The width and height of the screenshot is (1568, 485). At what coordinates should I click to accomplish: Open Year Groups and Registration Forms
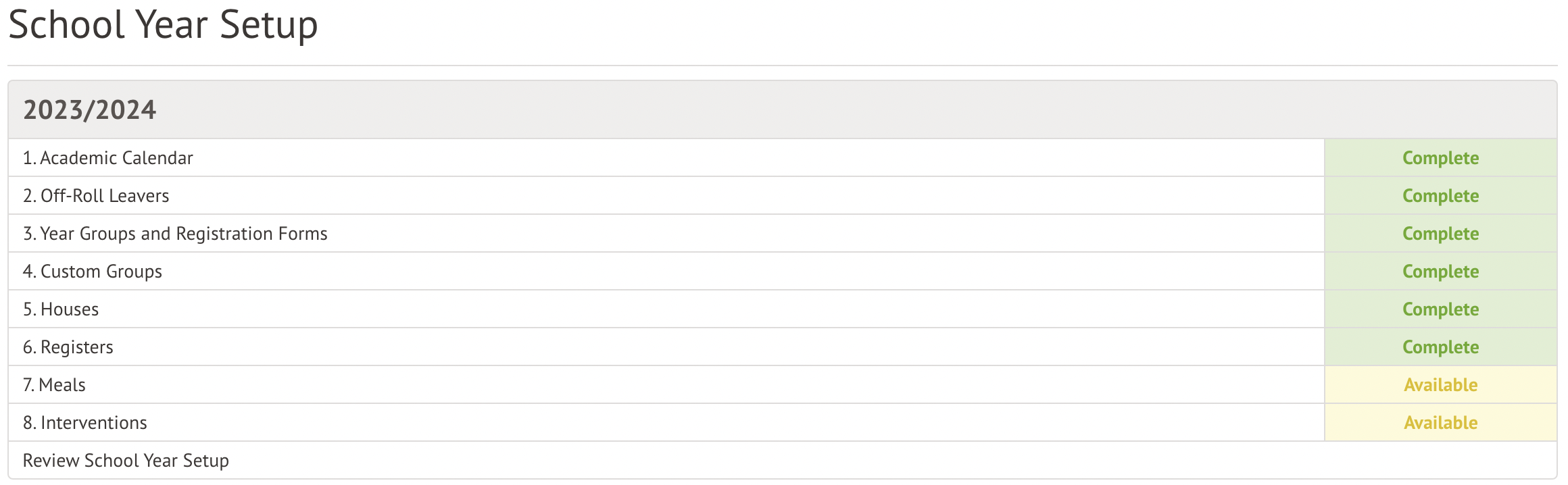click(175, 234)
